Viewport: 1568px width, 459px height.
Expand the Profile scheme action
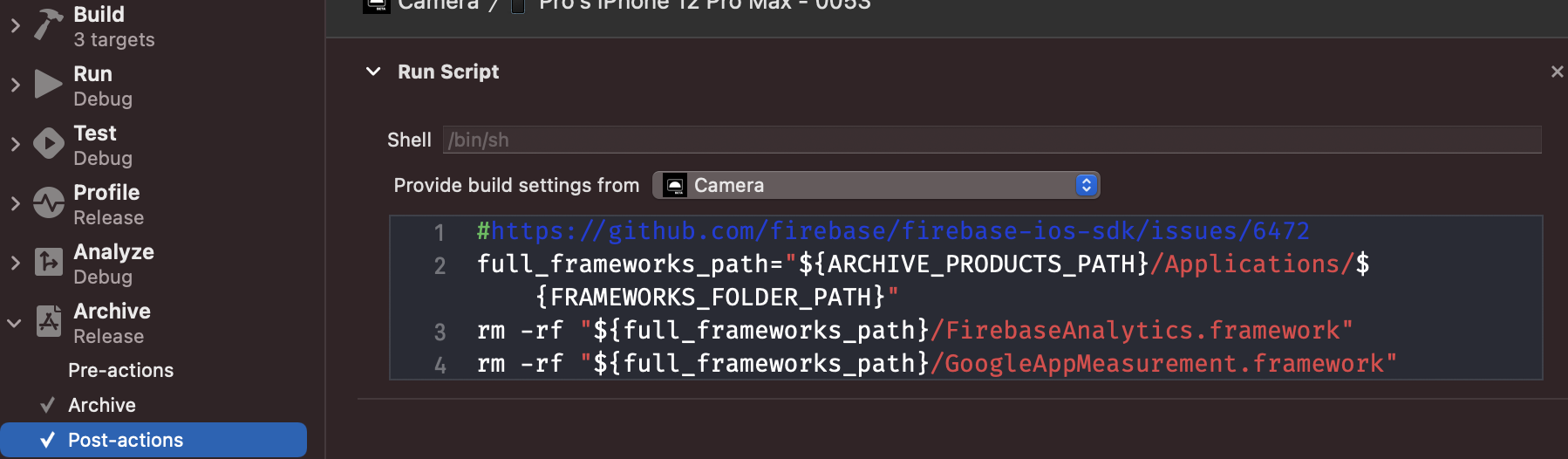coord(15,203)
